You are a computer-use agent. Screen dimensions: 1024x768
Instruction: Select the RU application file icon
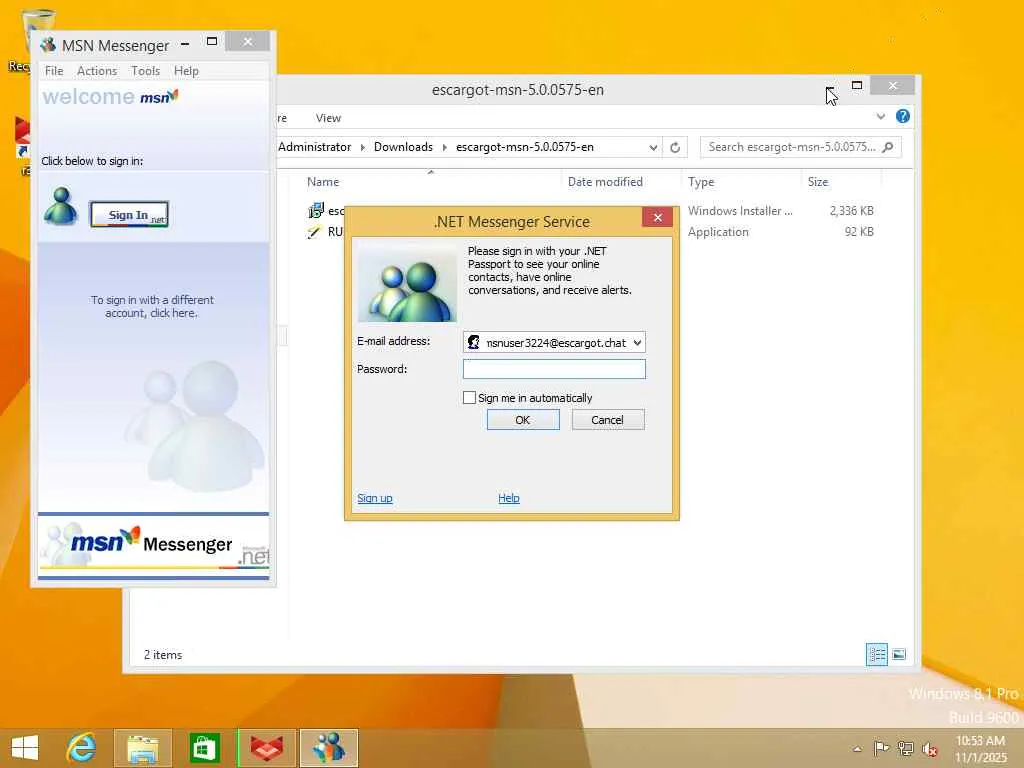(x=315, y=232)
